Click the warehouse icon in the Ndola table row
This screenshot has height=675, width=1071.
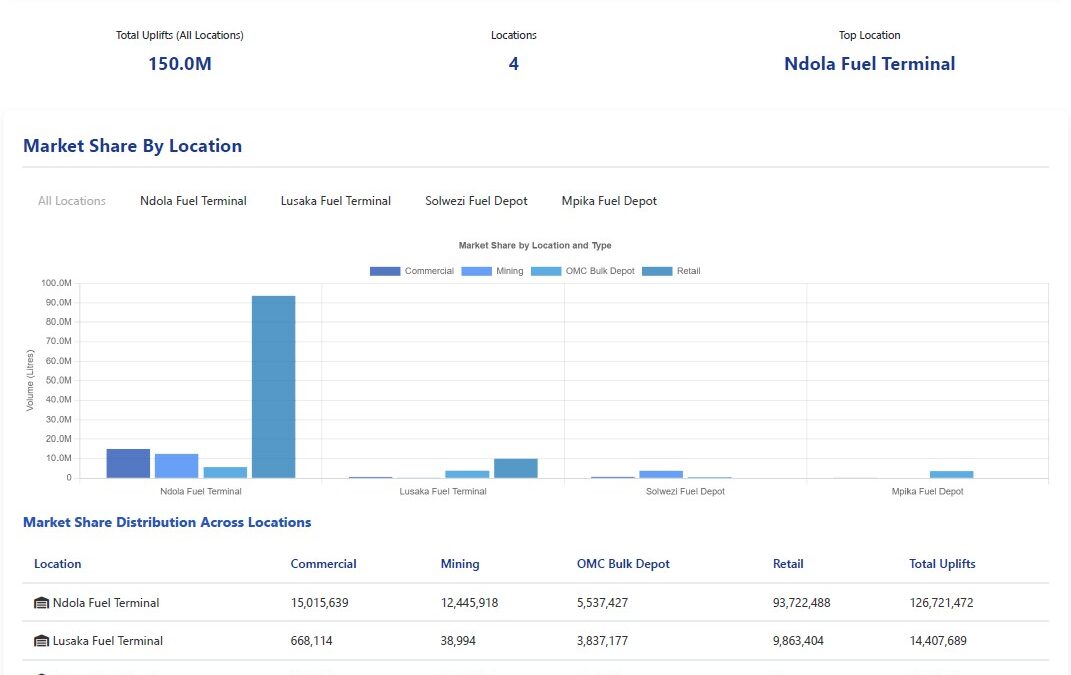tap(41, 603)
